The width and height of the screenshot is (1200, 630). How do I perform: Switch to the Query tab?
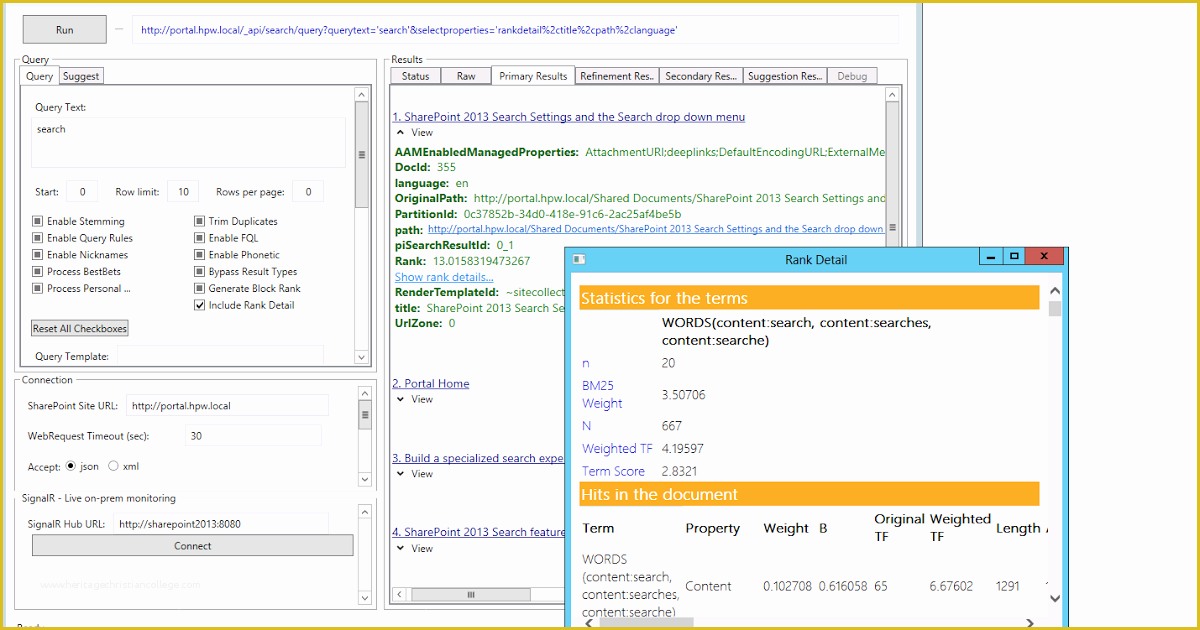click(x=39, y=76)
